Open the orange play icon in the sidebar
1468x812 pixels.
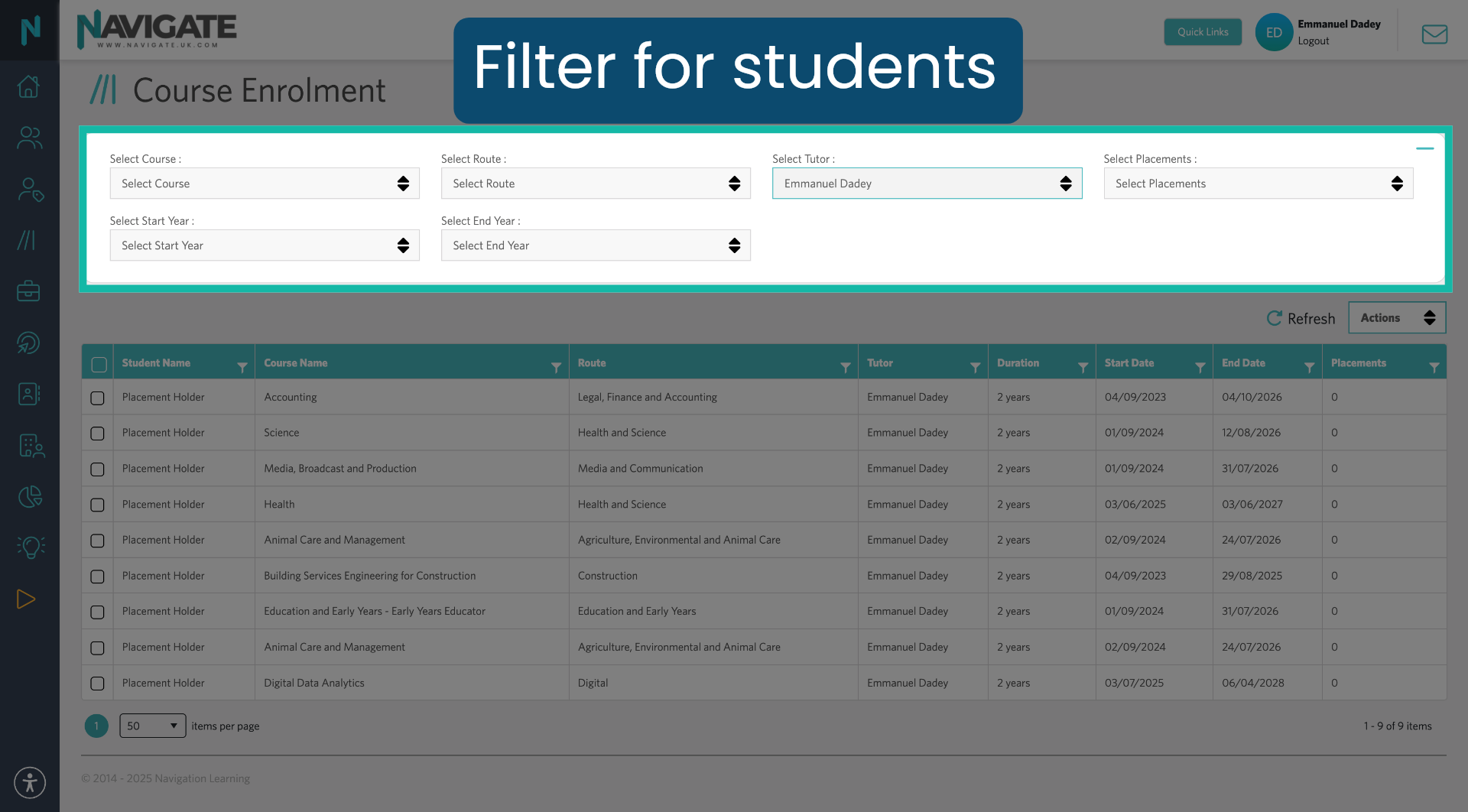pyautogui.click(x=27, y=599)
